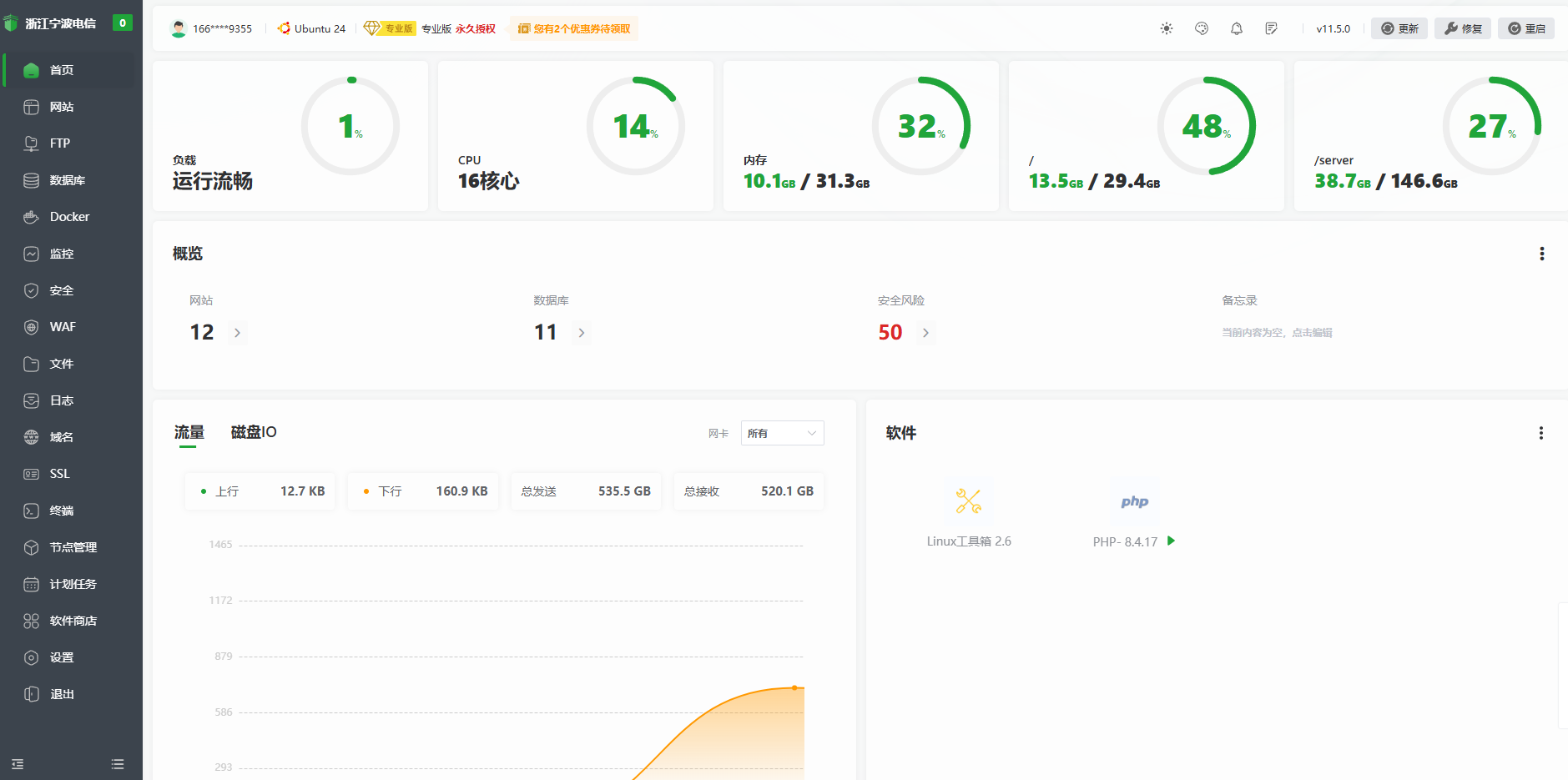Open the notification bell icon
1568x780 pixels.
click(1237, 28)
